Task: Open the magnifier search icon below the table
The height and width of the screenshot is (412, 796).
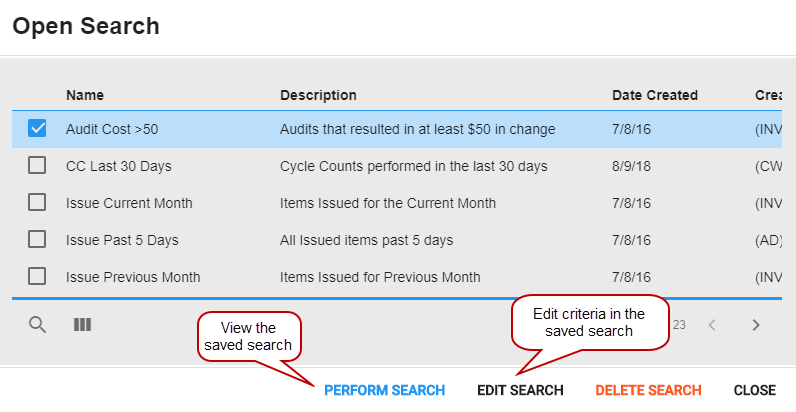Action: [x=38, y=325]
